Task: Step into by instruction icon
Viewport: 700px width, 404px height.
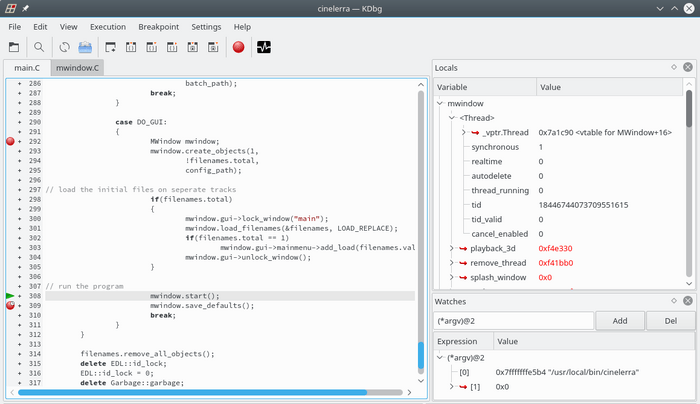Action: coord(192,47)
